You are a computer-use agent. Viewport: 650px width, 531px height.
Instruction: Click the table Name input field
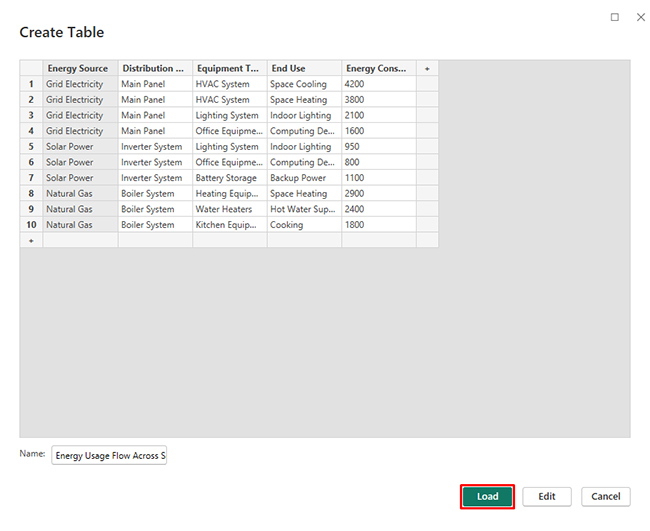[109, 456]
